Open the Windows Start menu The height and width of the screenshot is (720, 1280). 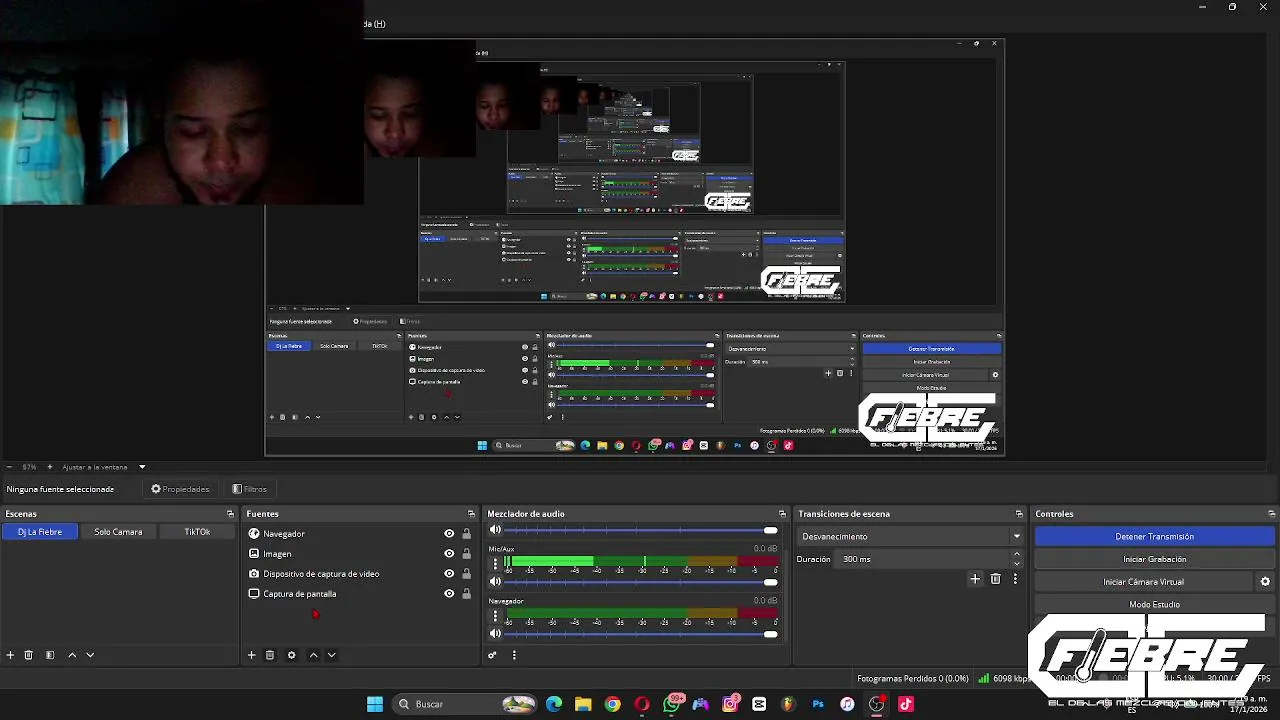375,704
